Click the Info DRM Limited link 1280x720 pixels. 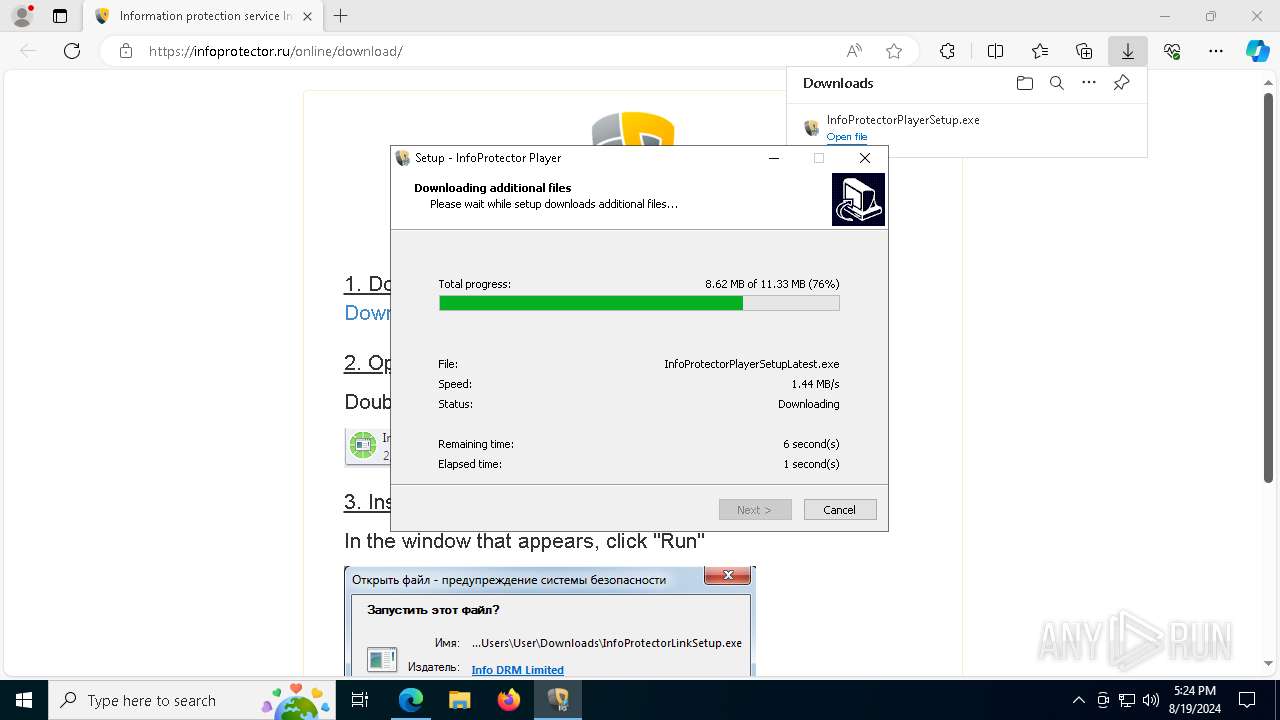click(518, 670)
